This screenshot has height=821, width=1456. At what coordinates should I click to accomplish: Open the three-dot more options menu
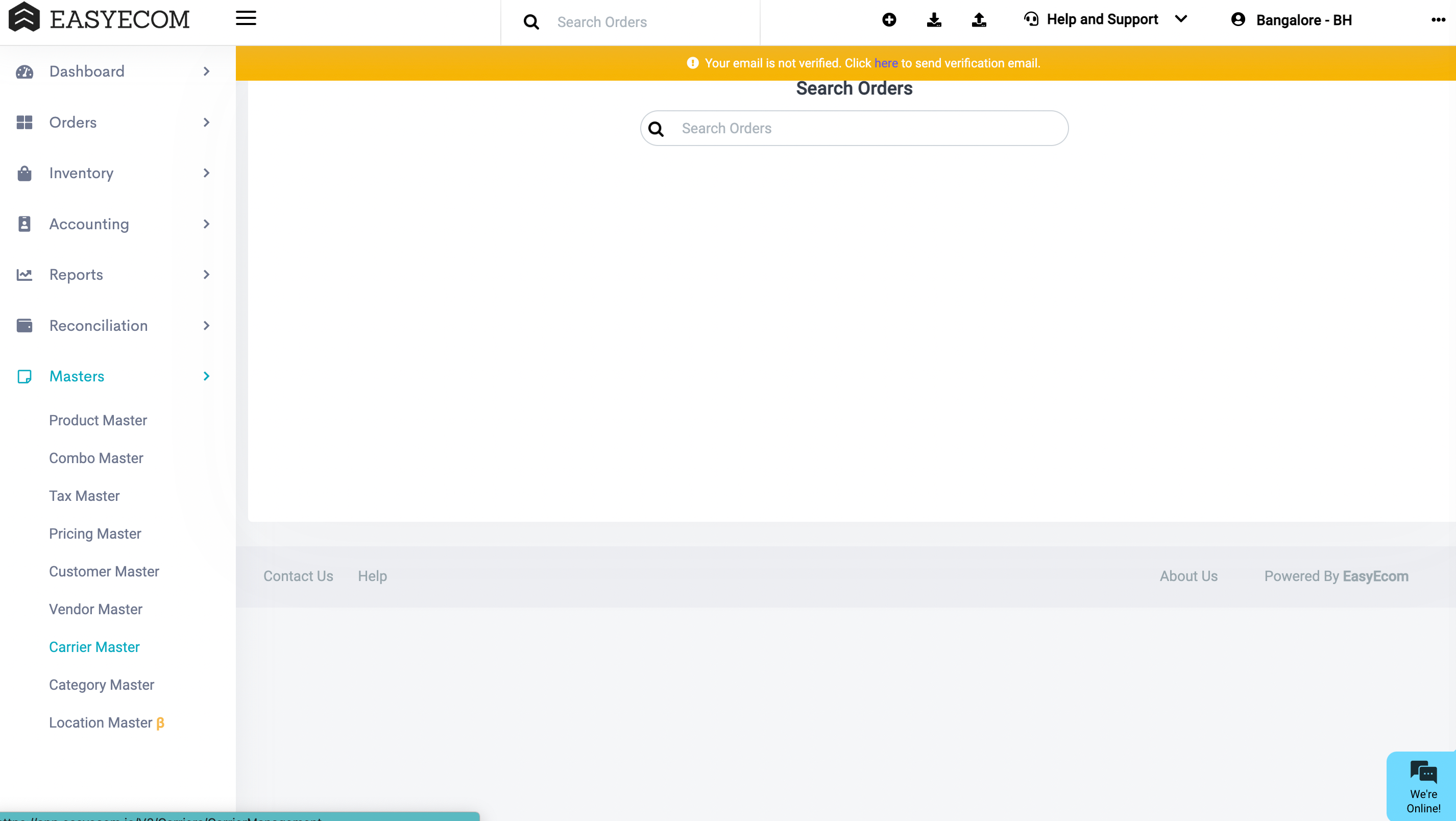[x=1439, y=20]
